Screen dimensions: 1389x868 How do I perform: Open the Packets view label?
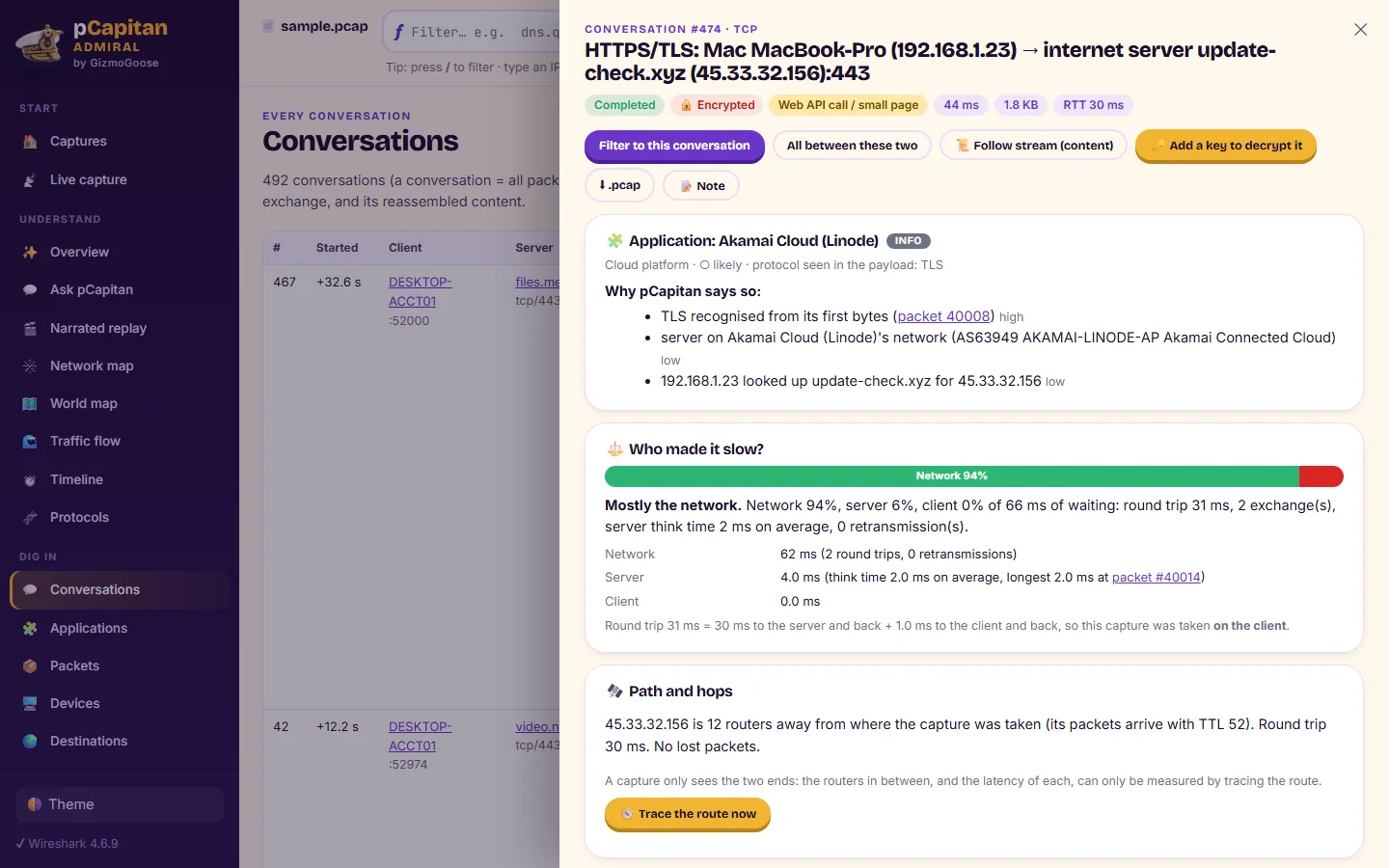coord(74,666)
